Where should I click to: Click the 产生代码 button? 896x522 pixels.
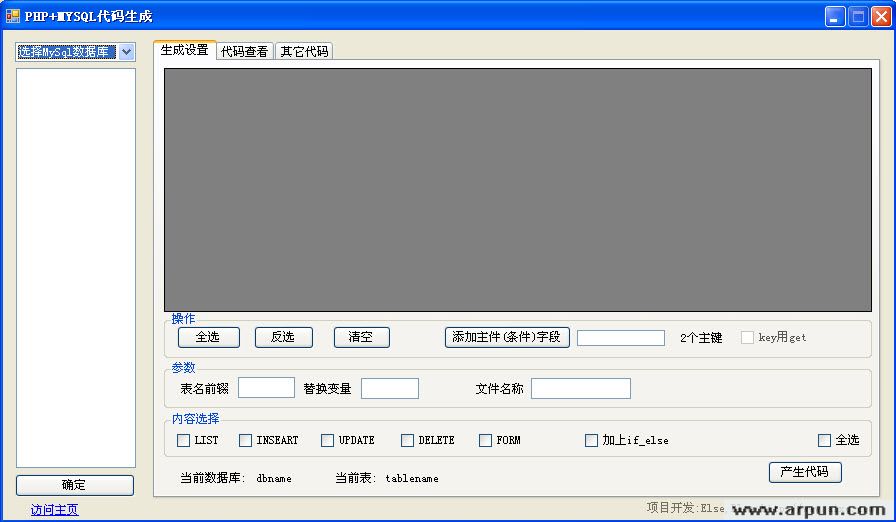click(x=805, y=472)
